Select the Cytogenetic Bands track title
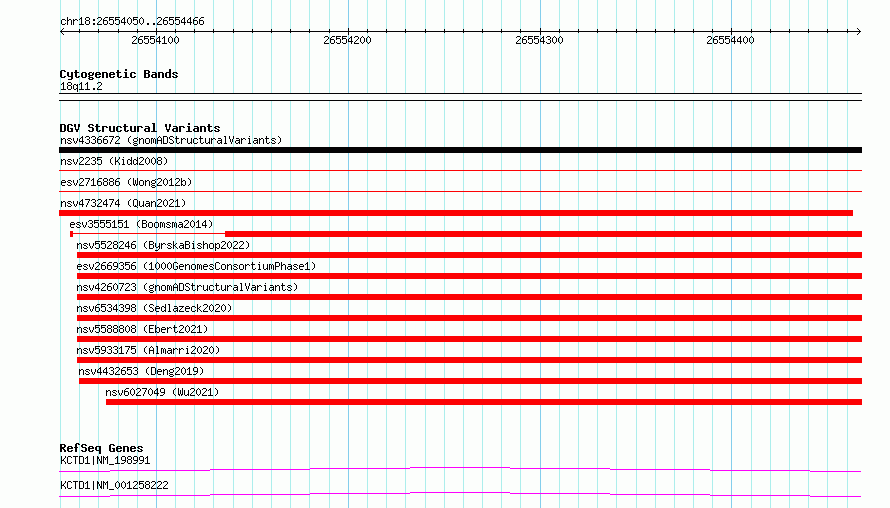Screen dimensions: 890x508 [119, 74]
